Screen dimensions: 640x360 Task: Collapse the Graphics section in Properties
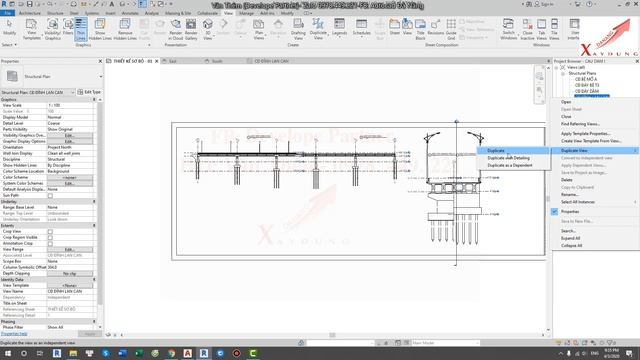pos(94,100)
